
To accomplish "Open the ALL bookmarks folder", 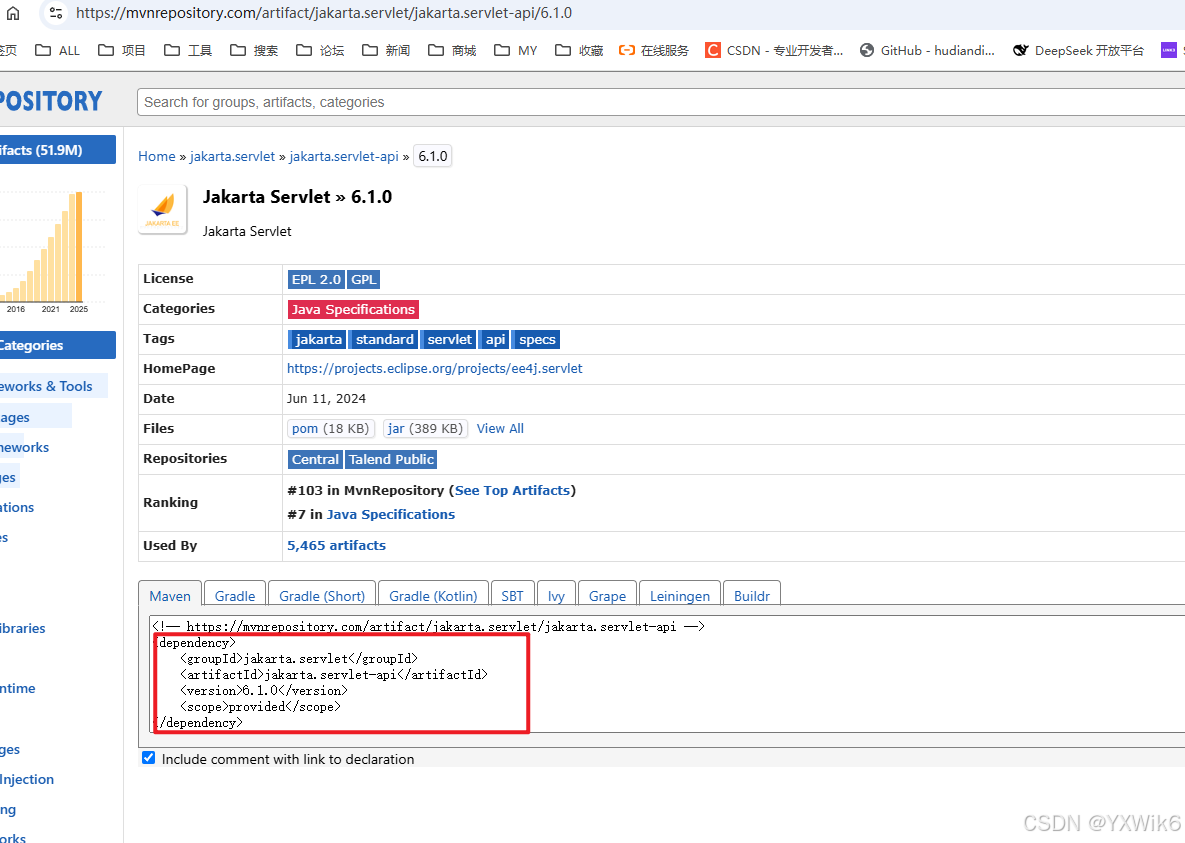I will (x=57, y=51).
